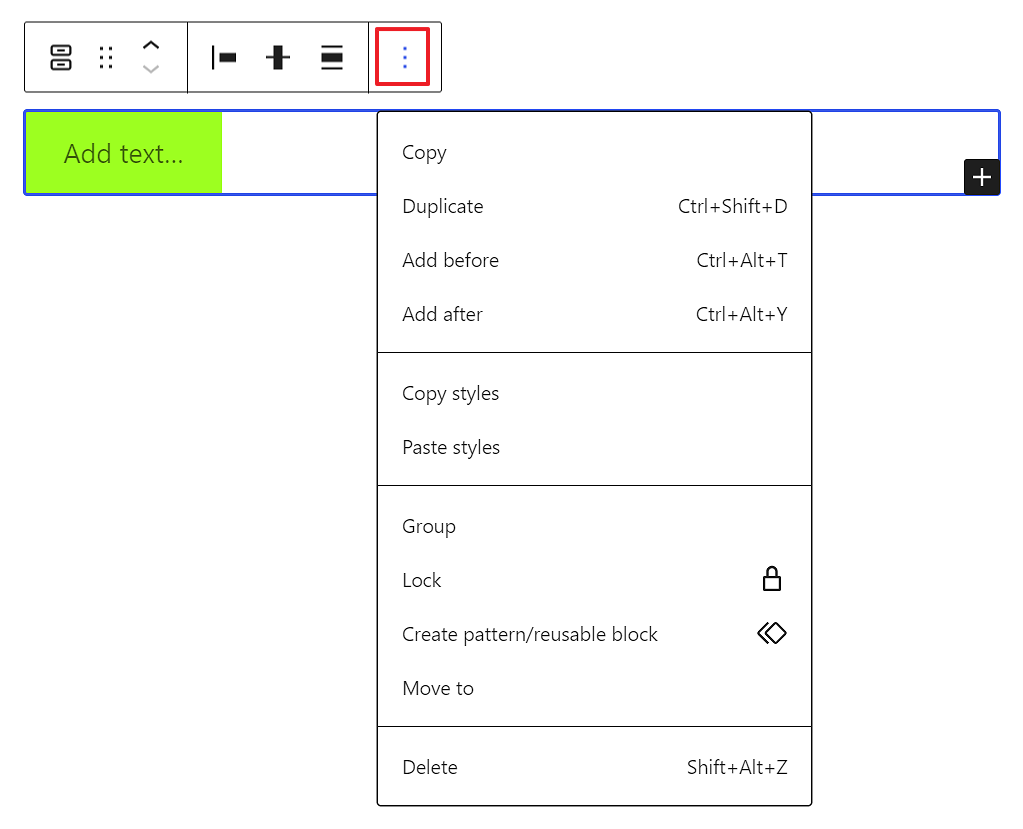Click the block drag handle icon
Screen dimensions: 1023x829
tap(106, 57)
